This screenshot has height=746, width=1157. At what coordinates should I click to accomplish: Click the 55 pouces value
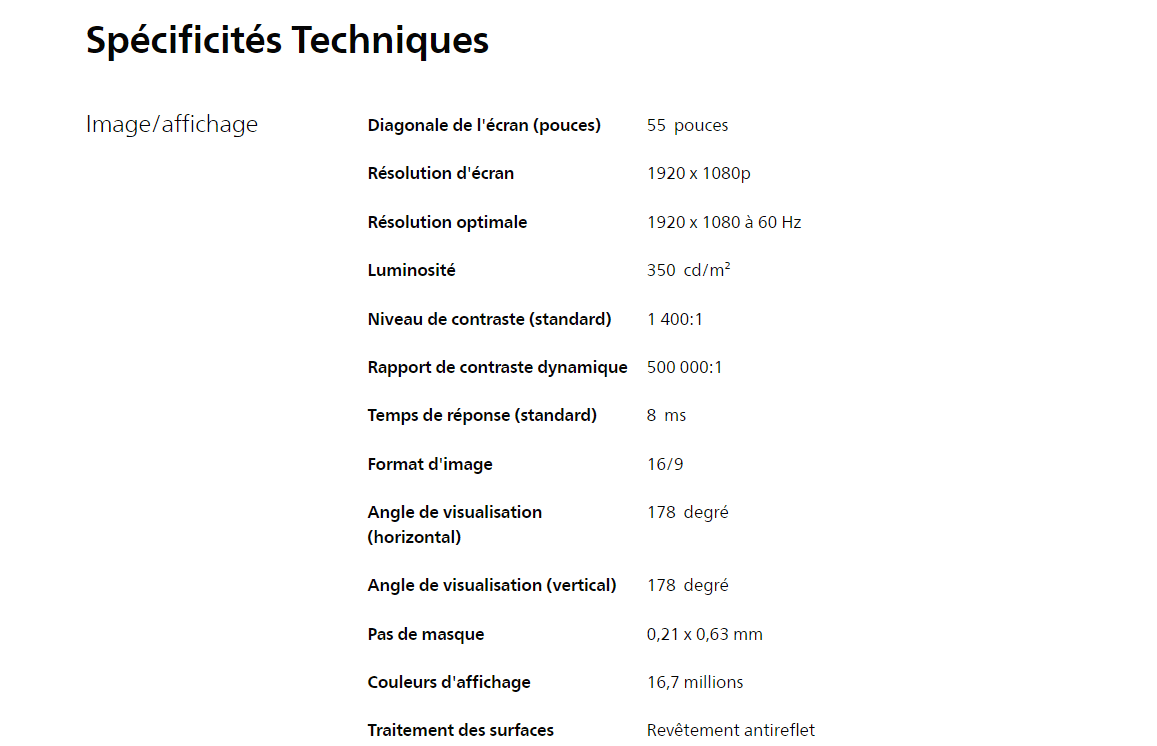(x=687, y=125)
